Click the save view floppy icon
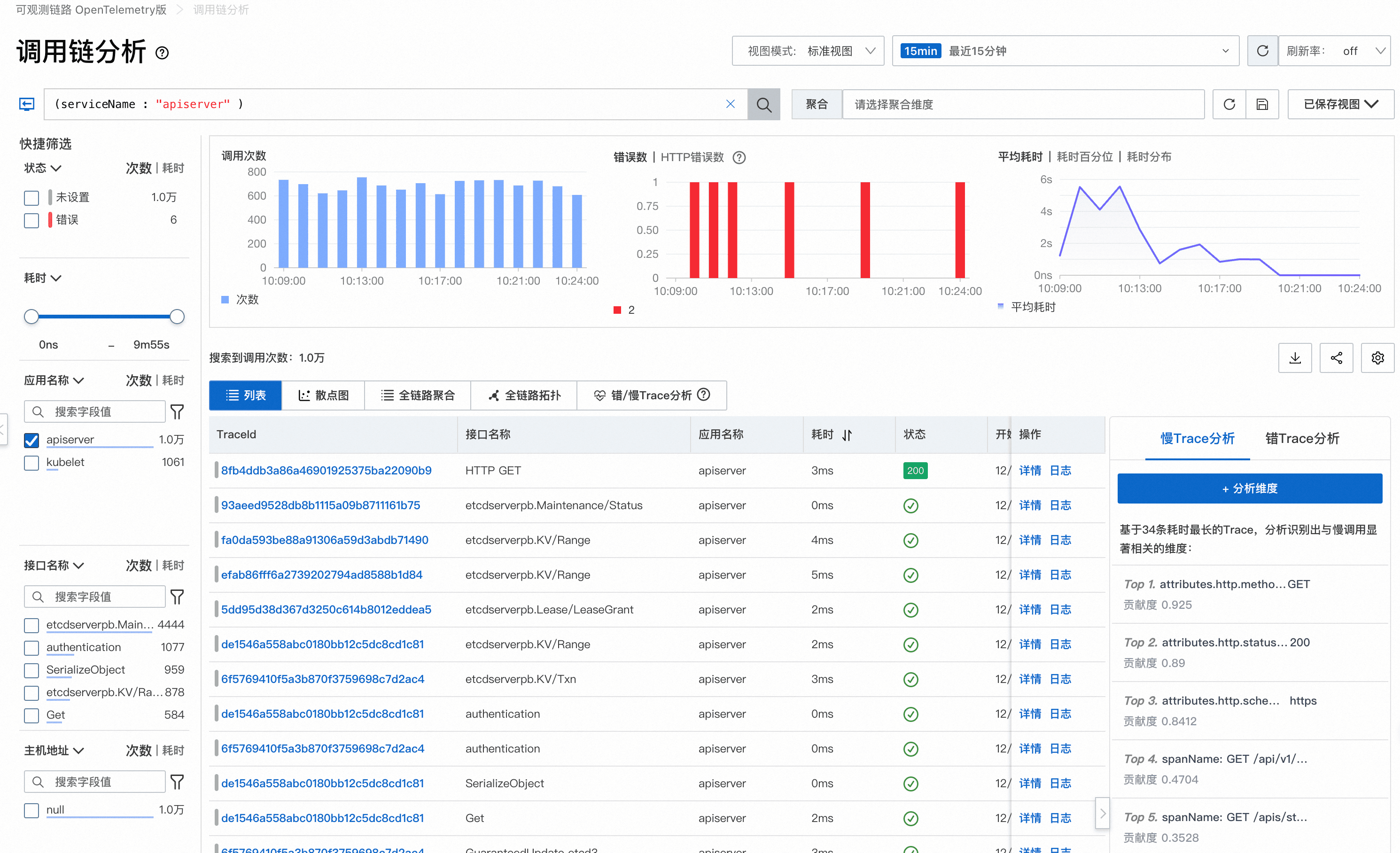1400x853 pixels. pos(1262,104)
